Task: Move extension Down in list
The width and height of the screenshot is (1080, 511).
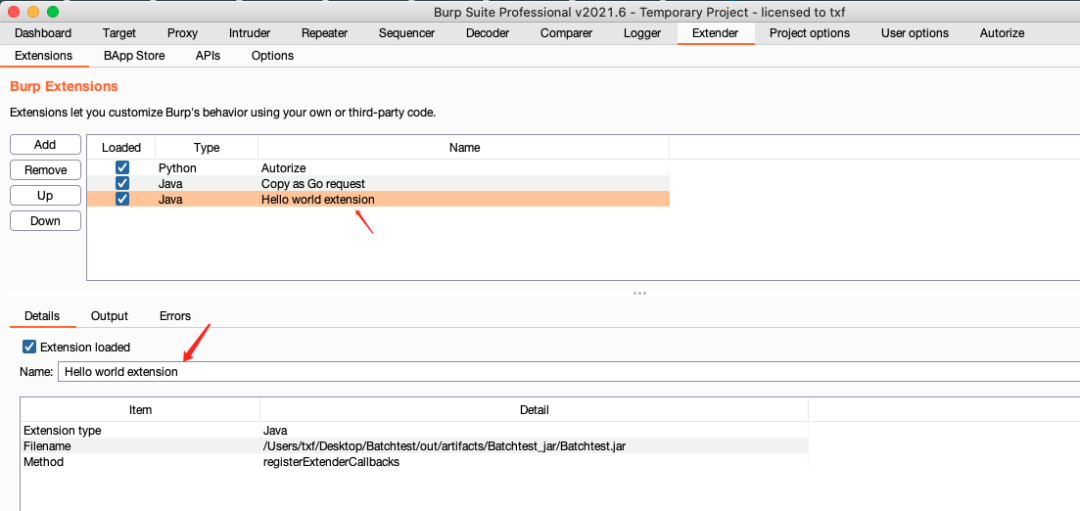Action: click(x=45, y=221)
